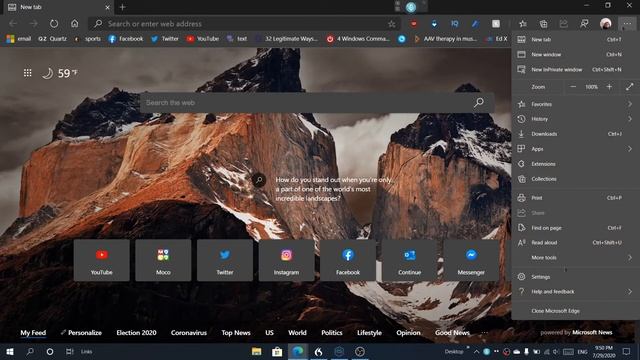Open the Continue quick link tile
This screenshot has width=640, height=360.
coord(410,260)
